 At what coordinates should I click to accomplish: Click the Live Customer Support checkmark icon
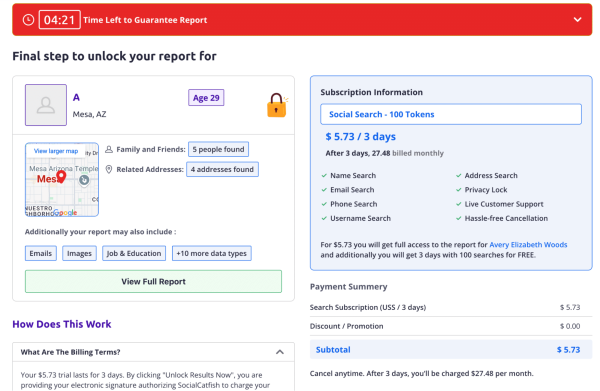(458, 204)
